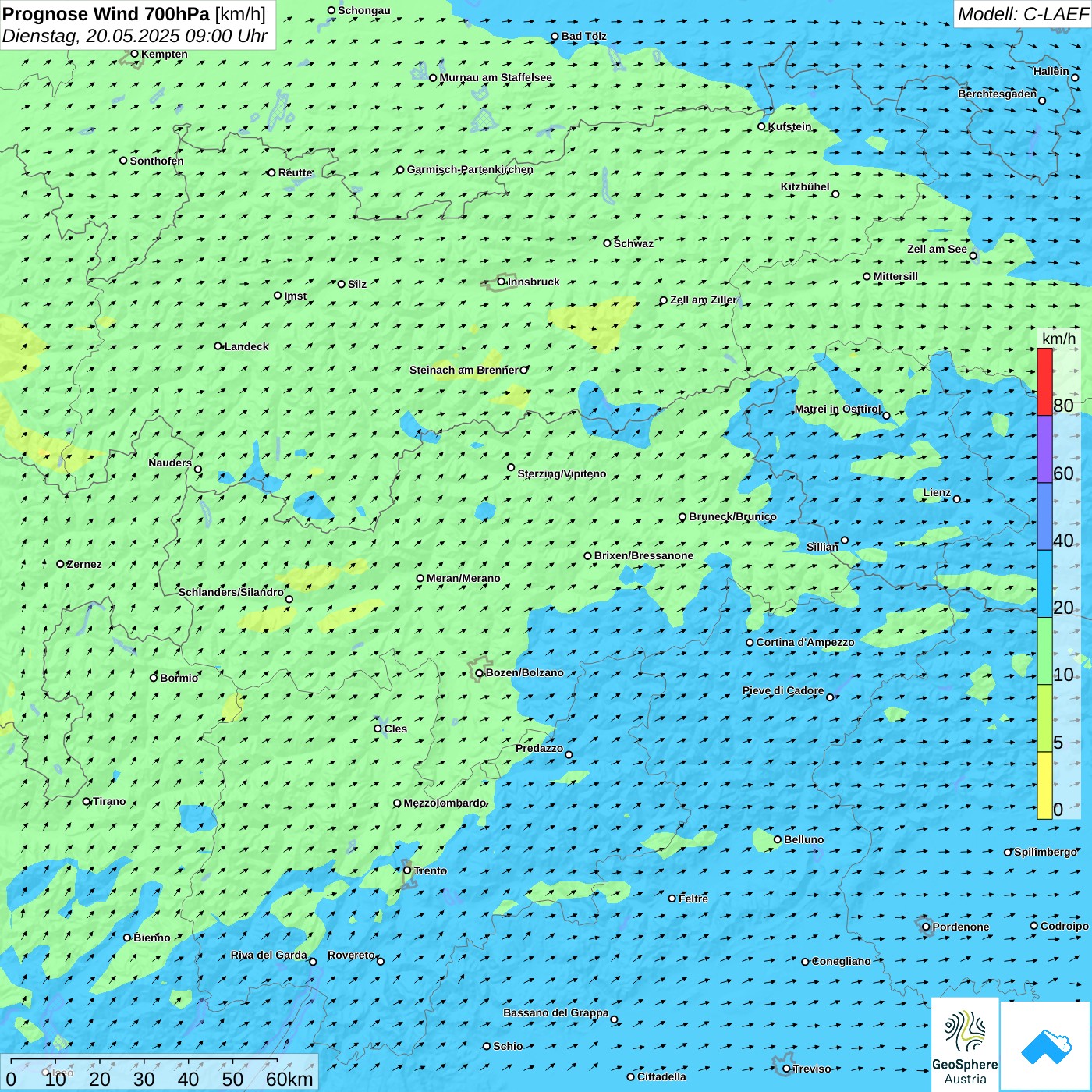1092x1092 pixels.
Task: Click the GeoSphere Austria logo
Action: pos(965,1044)
